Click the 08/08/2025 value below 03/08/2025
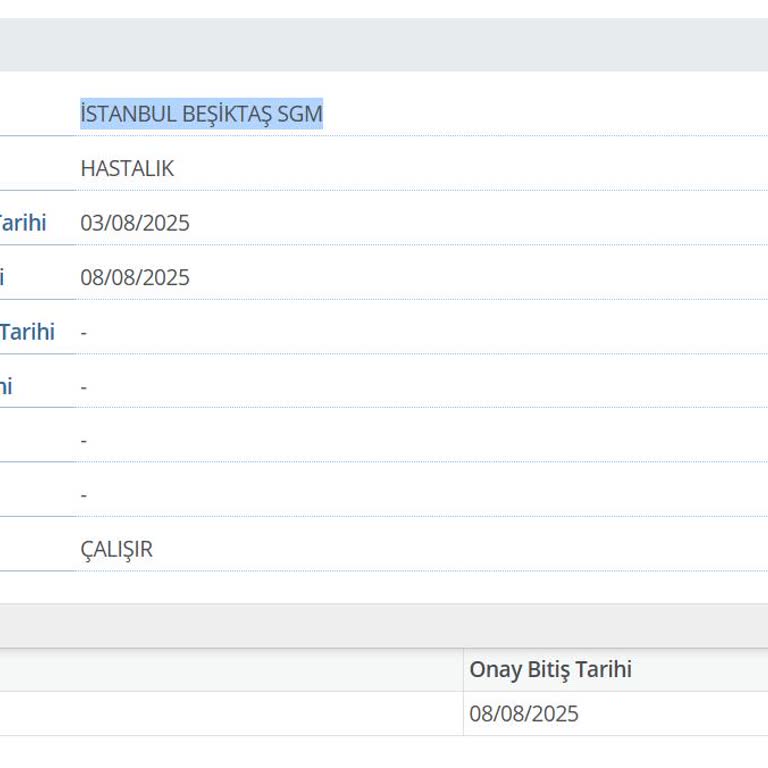 (x=135, y=277)
